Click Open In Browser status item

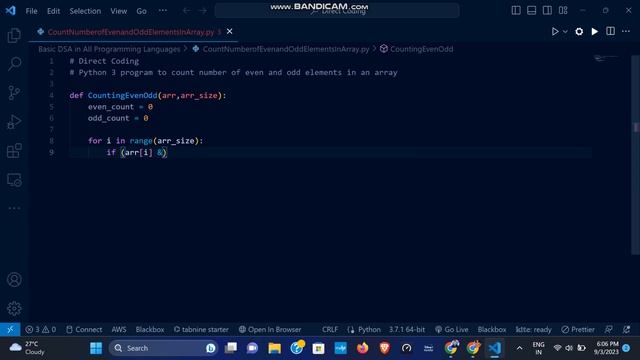point(270,329)
